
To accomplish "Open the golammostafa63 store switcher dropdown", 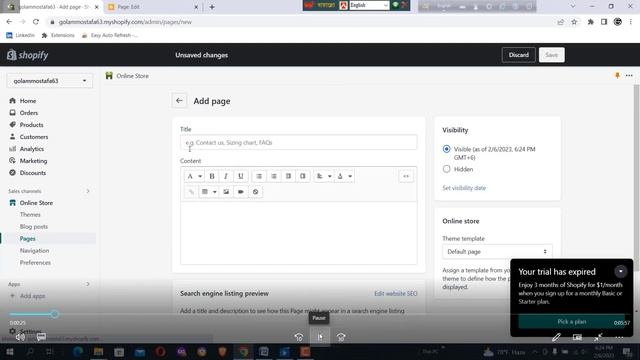I will tap(49, 81).
